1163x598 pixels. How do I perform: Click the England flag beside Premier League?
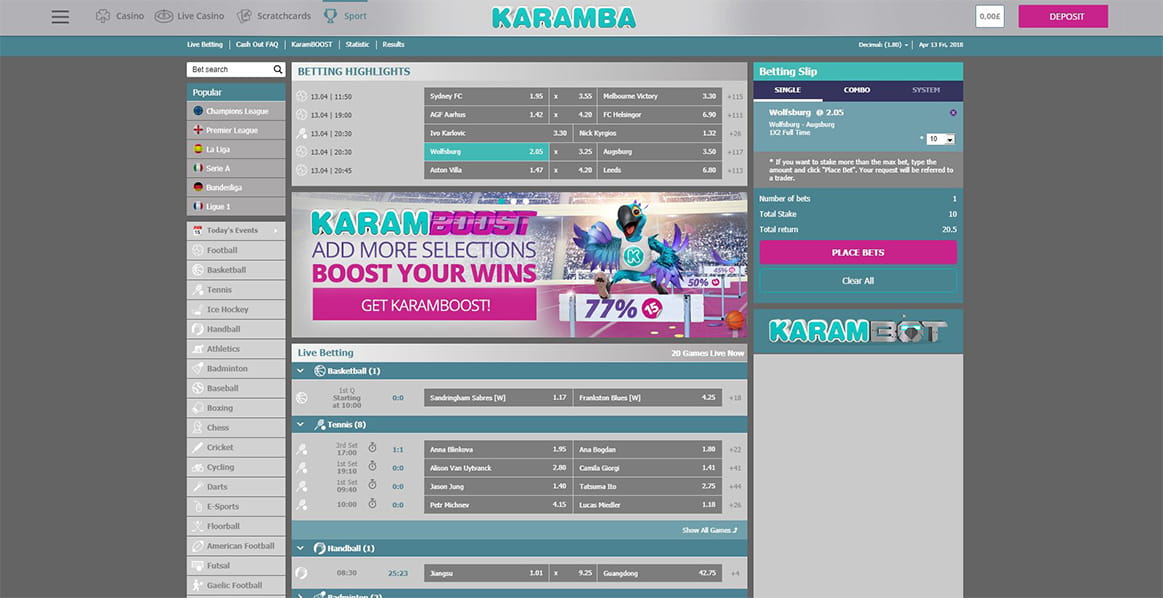[x=198, y=130]
